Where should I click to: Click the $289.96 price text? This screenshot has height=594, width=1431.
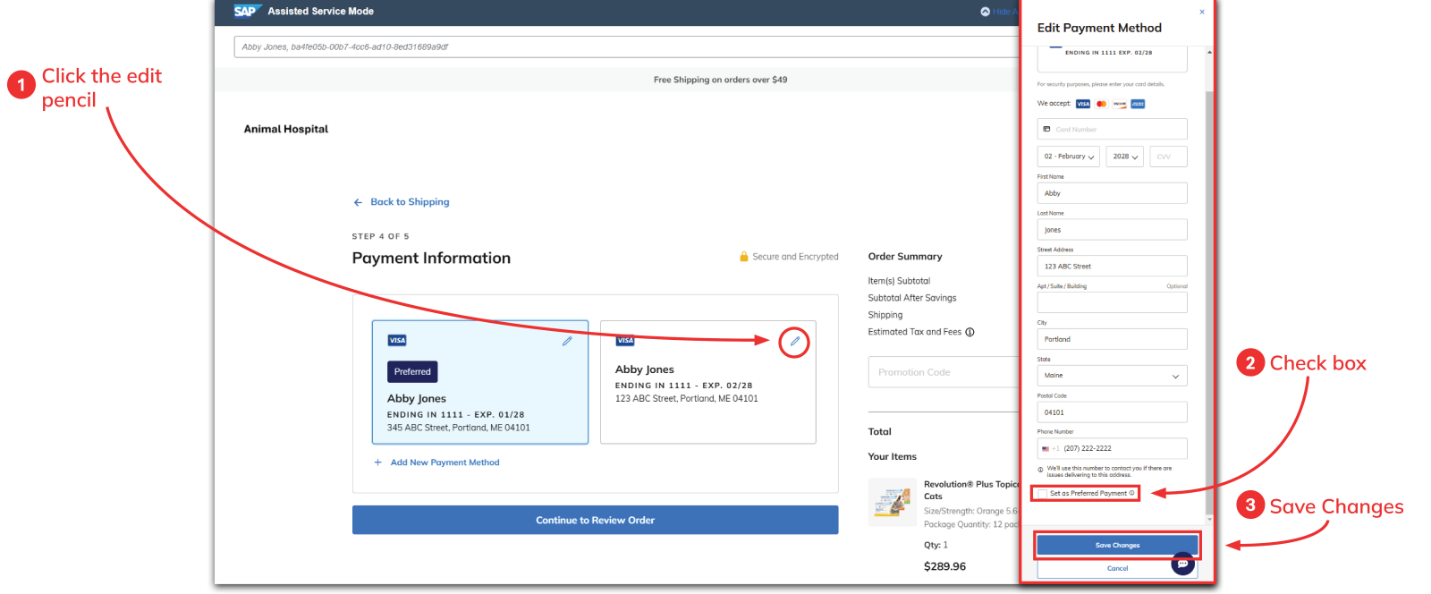click(945, 566)
